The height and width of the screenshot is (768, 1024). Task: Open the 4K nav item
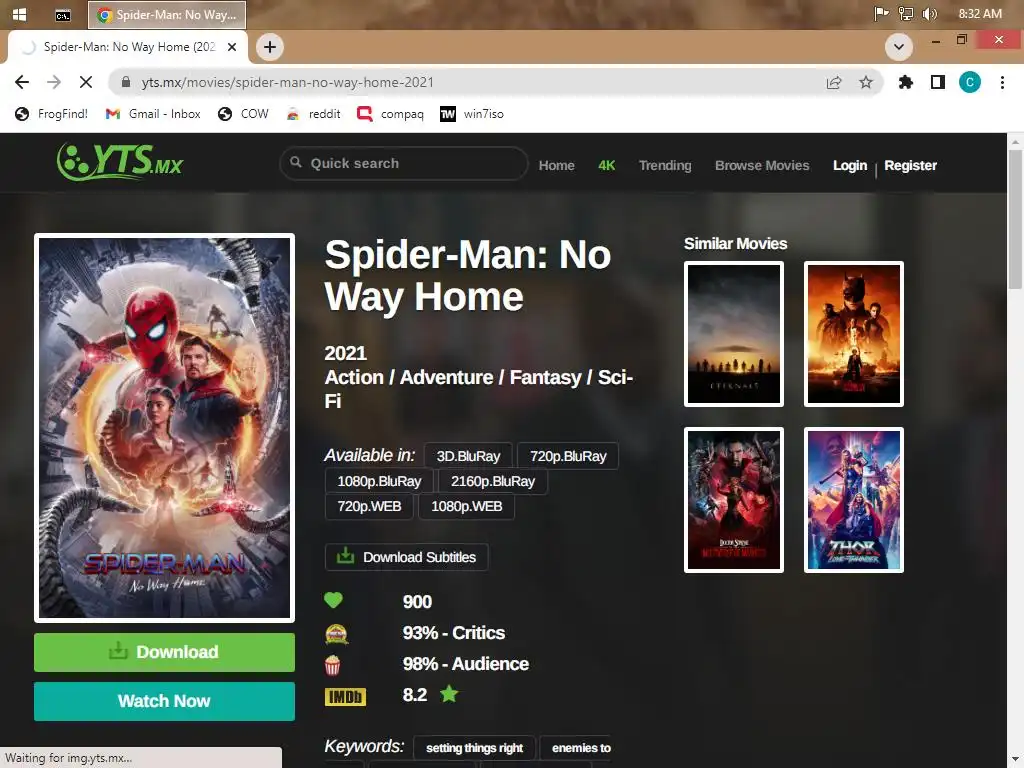(607, 165)
